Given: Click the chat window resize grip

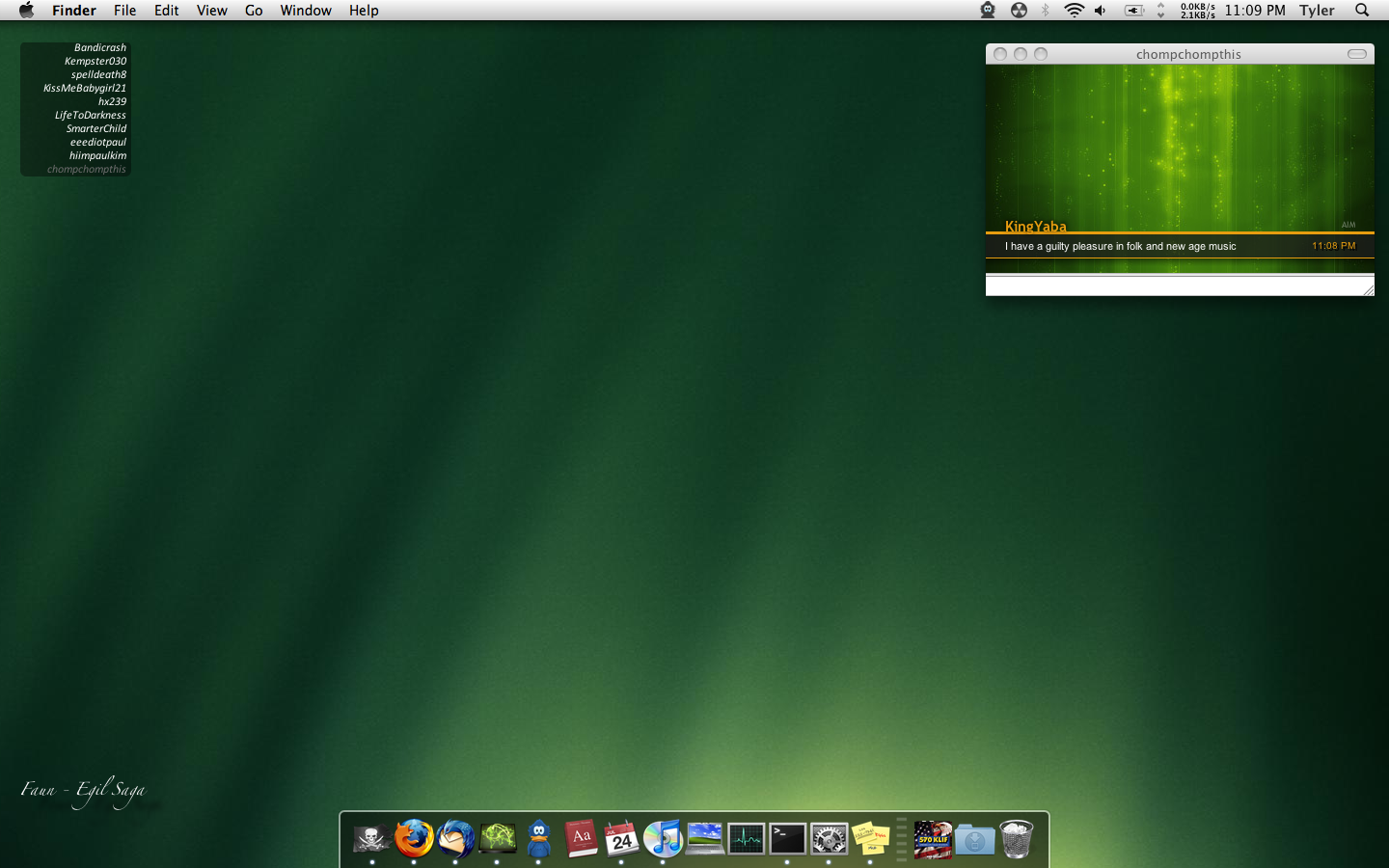Looking at the screenshot, I should [1368, 289].
